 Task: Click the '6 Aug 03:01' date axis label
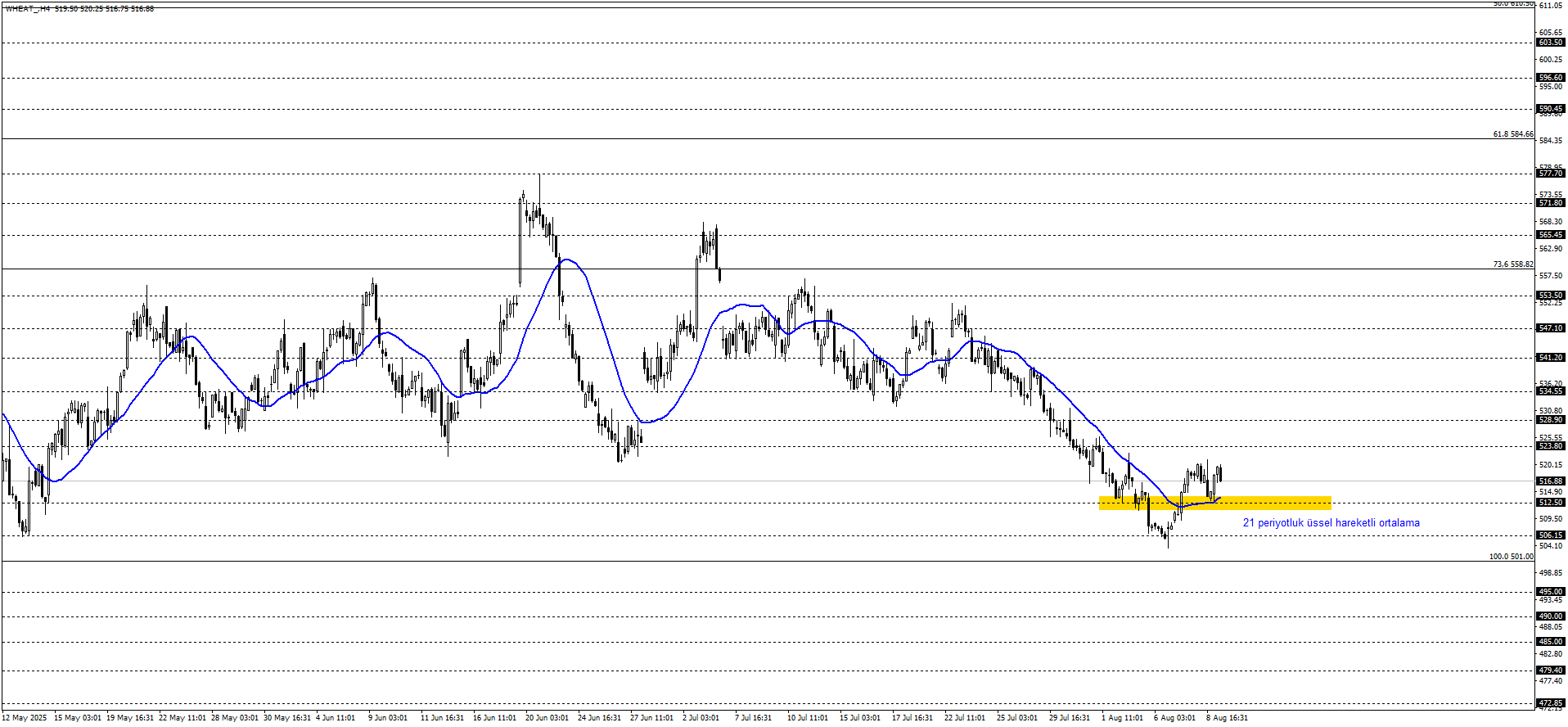coord(1174,718)
